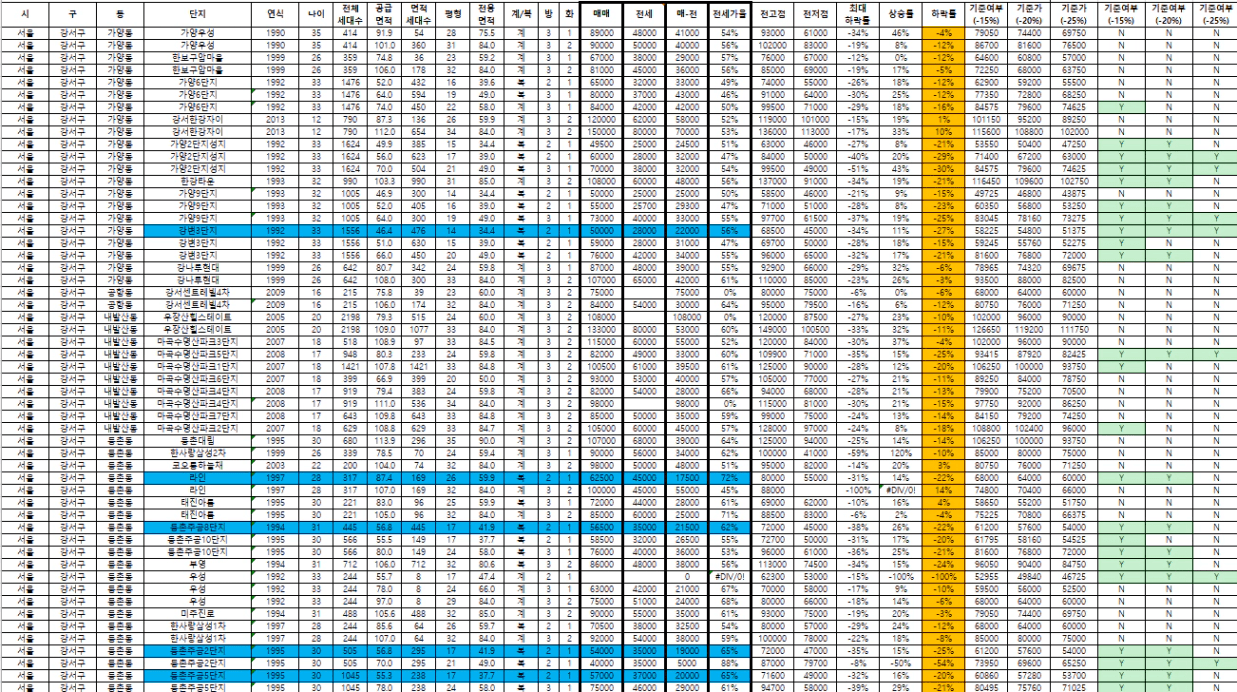This screenshot has height=692, width=1237.
Task: Click the 면적 세대수 header cell
Action: point(418,15)
